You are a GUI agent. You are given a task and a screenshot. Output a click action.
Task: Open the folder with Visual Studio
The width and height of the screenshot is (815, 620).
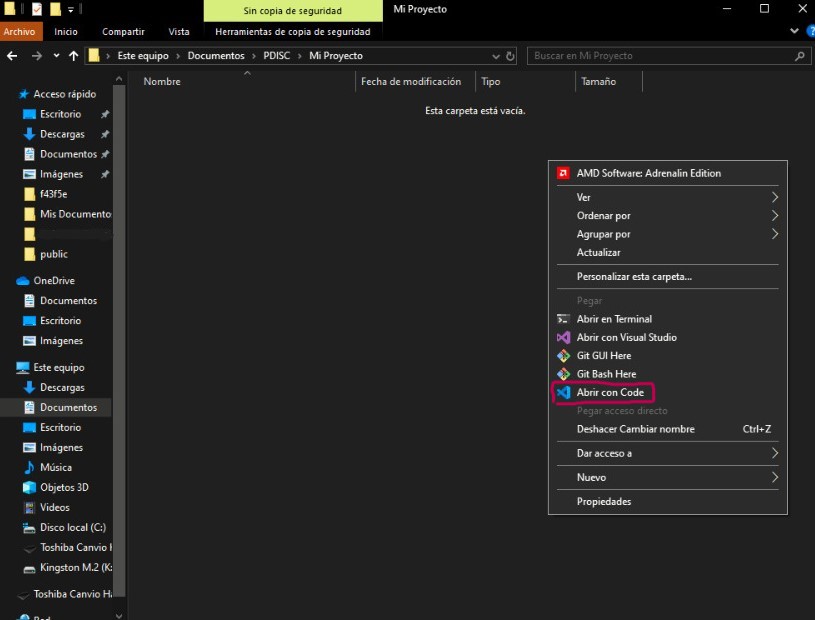coord(627,337)
